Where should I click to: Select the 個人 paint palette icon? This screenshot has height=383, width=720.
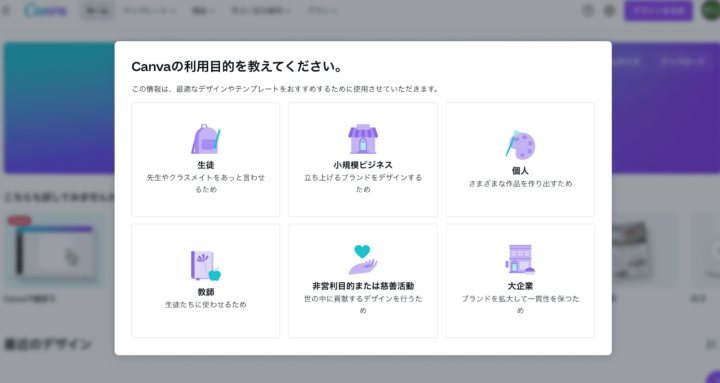(520, 145)
